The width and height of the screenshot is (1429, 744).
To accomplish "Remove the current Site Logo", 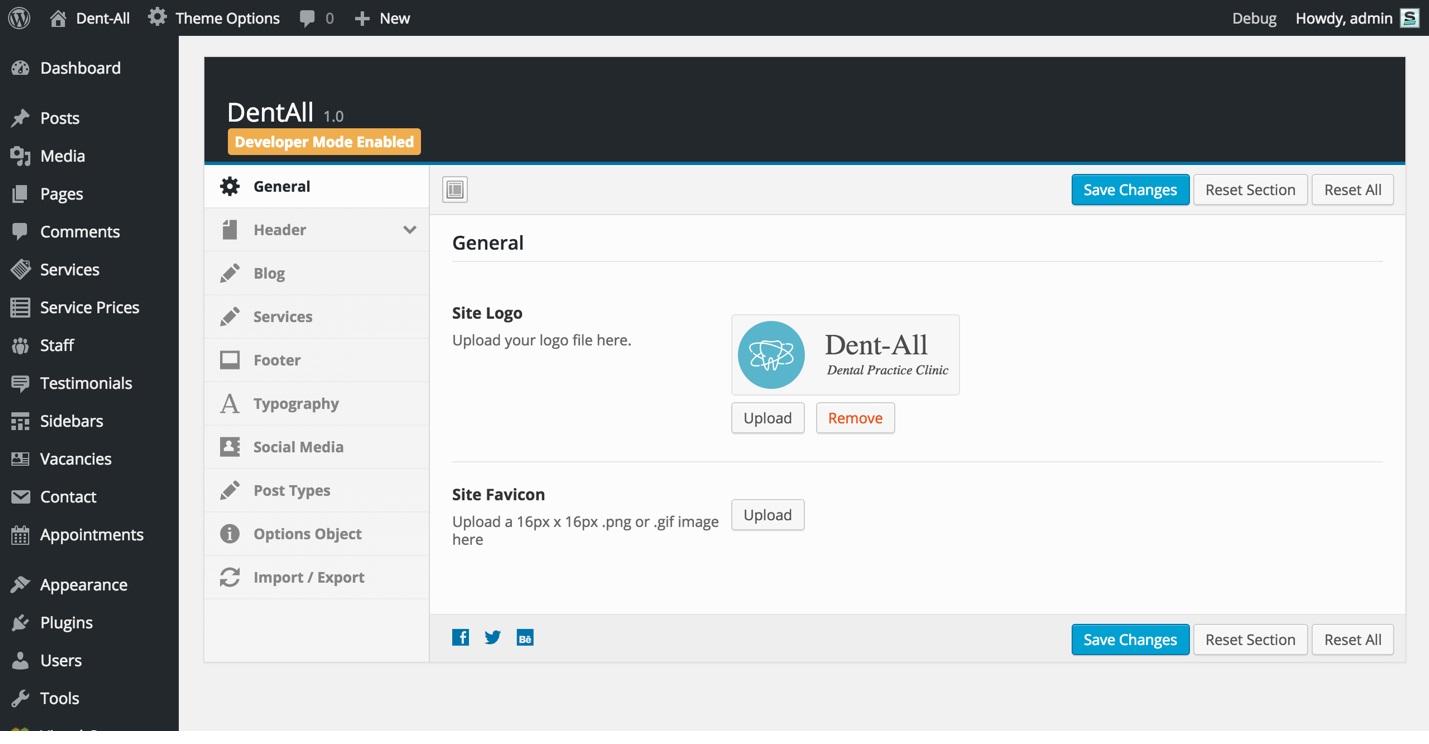I will point(855,418).
